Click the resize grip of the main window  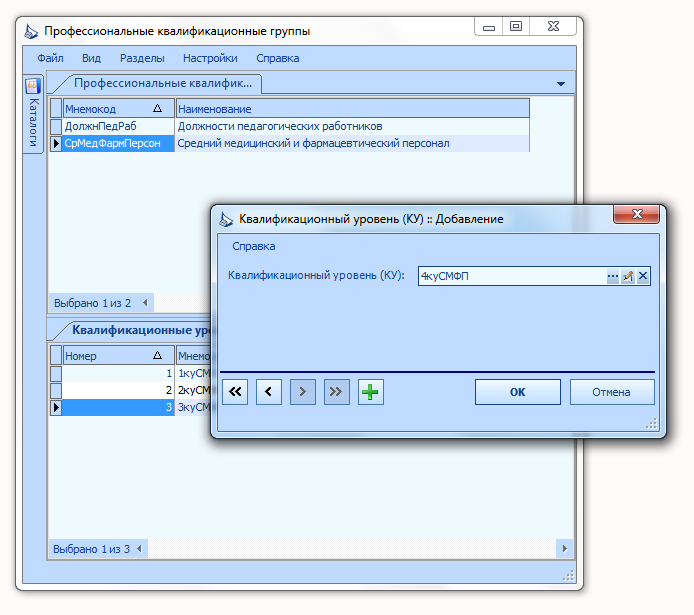[x=568, y=575]
